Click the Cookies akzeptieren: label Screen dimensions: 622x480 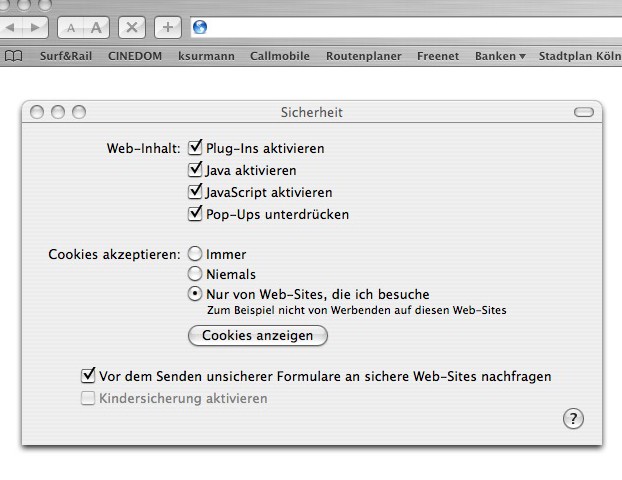[x=114, y=254]
